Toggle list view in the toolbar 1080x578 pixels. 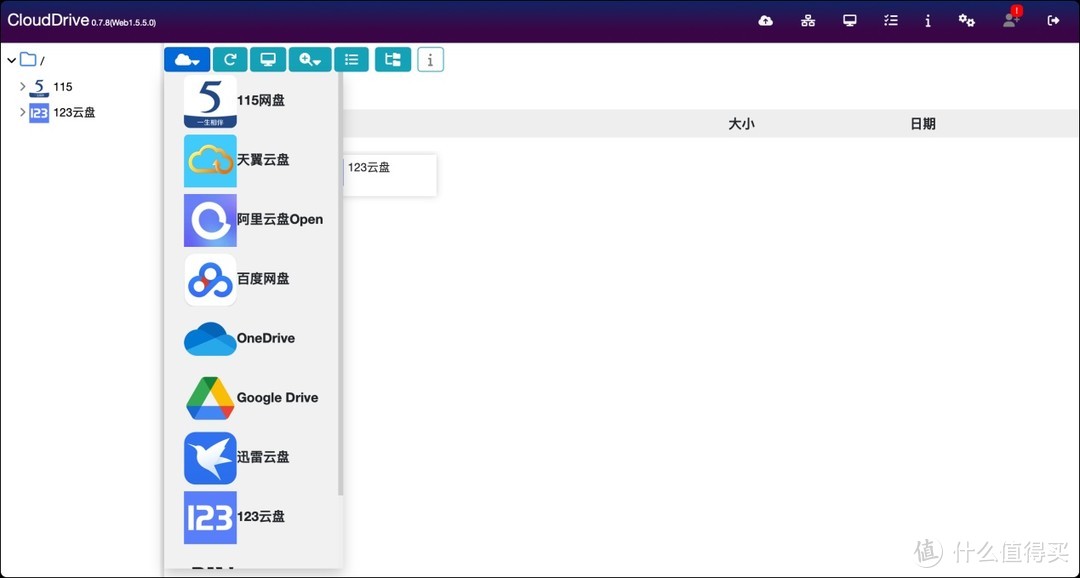(351, 59)
